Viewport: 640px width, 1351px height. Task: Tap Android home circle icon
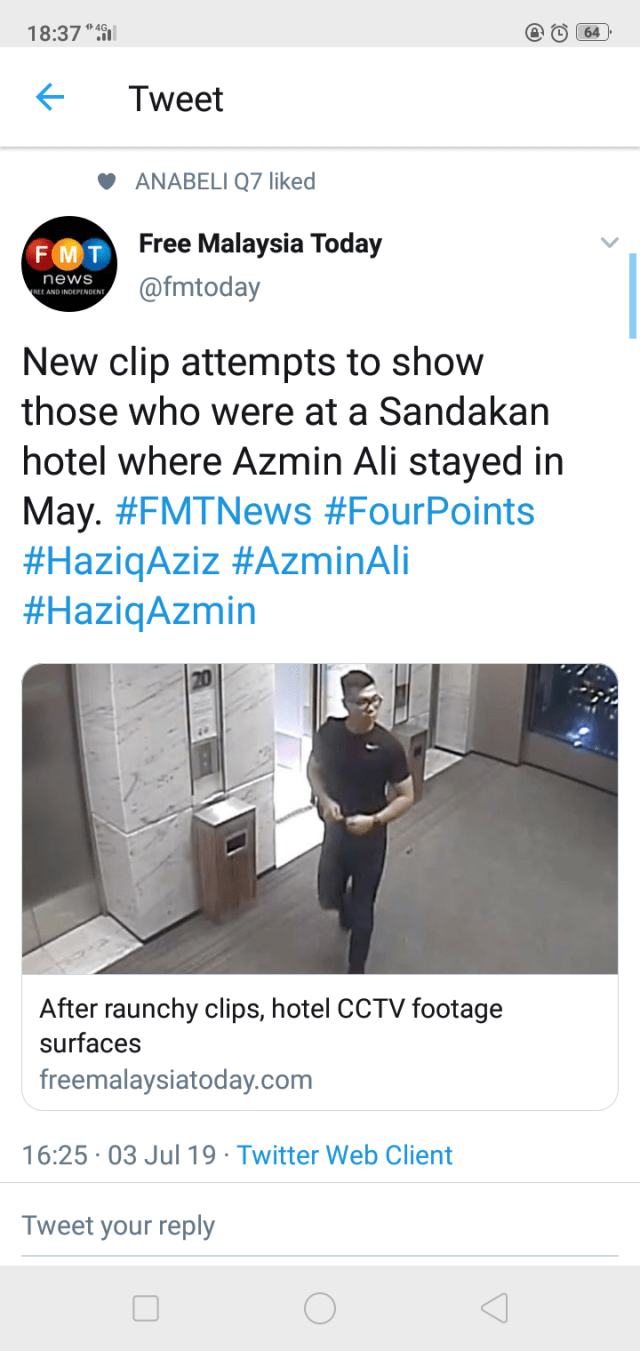320,1308
